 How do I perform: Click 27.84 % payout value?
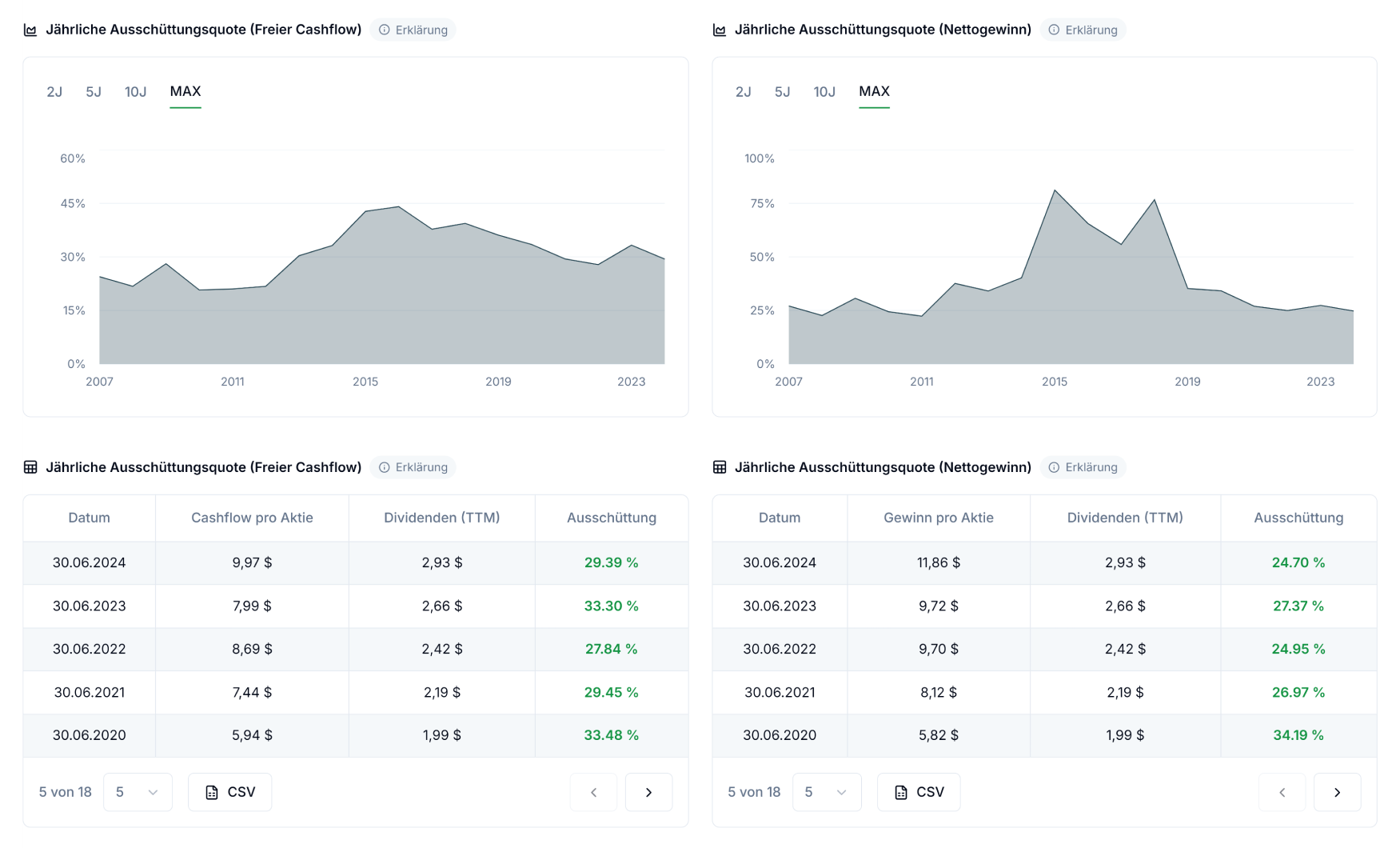pyautogui.click(x=611, y=649)
